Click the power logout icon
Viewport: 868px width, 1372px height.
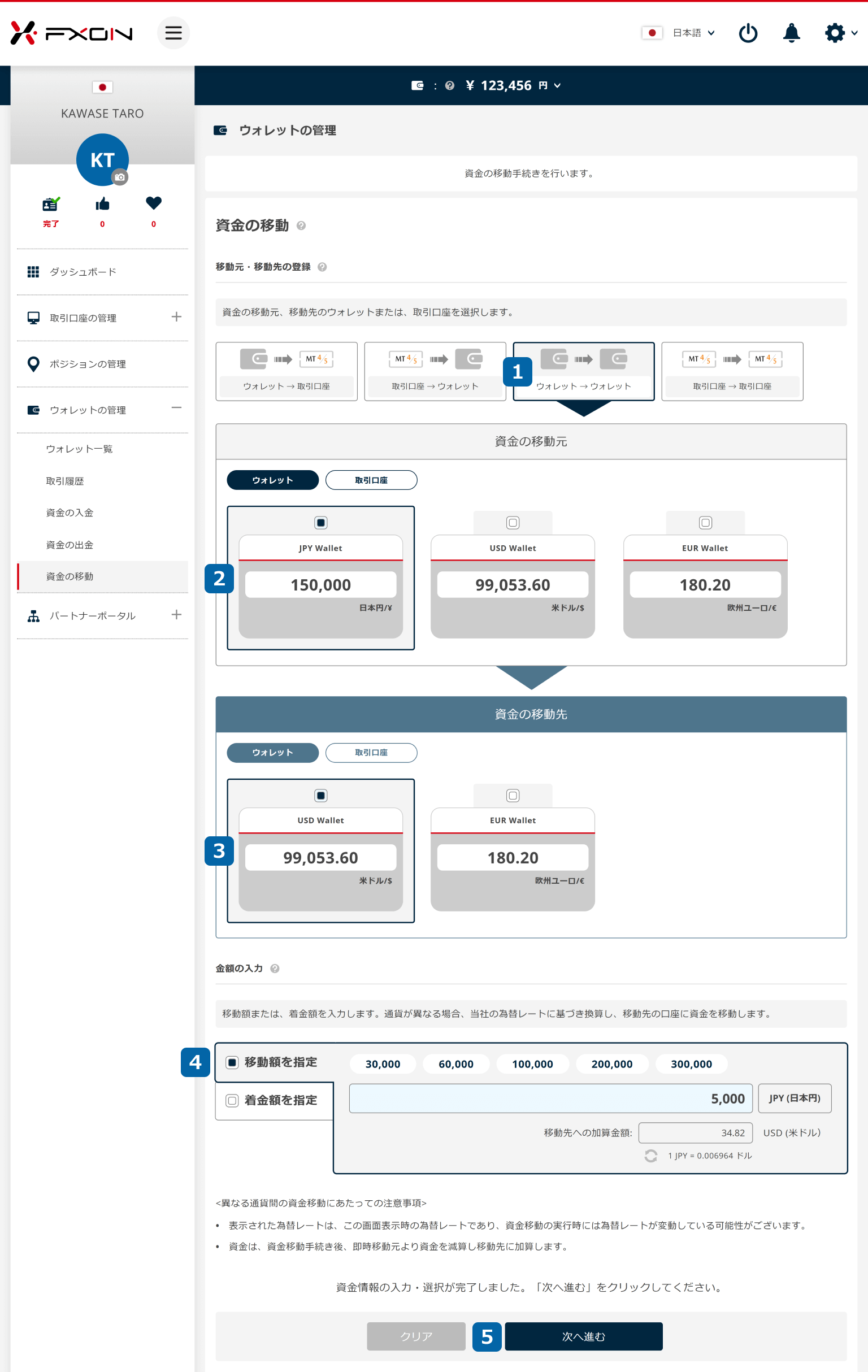point(748,33)
